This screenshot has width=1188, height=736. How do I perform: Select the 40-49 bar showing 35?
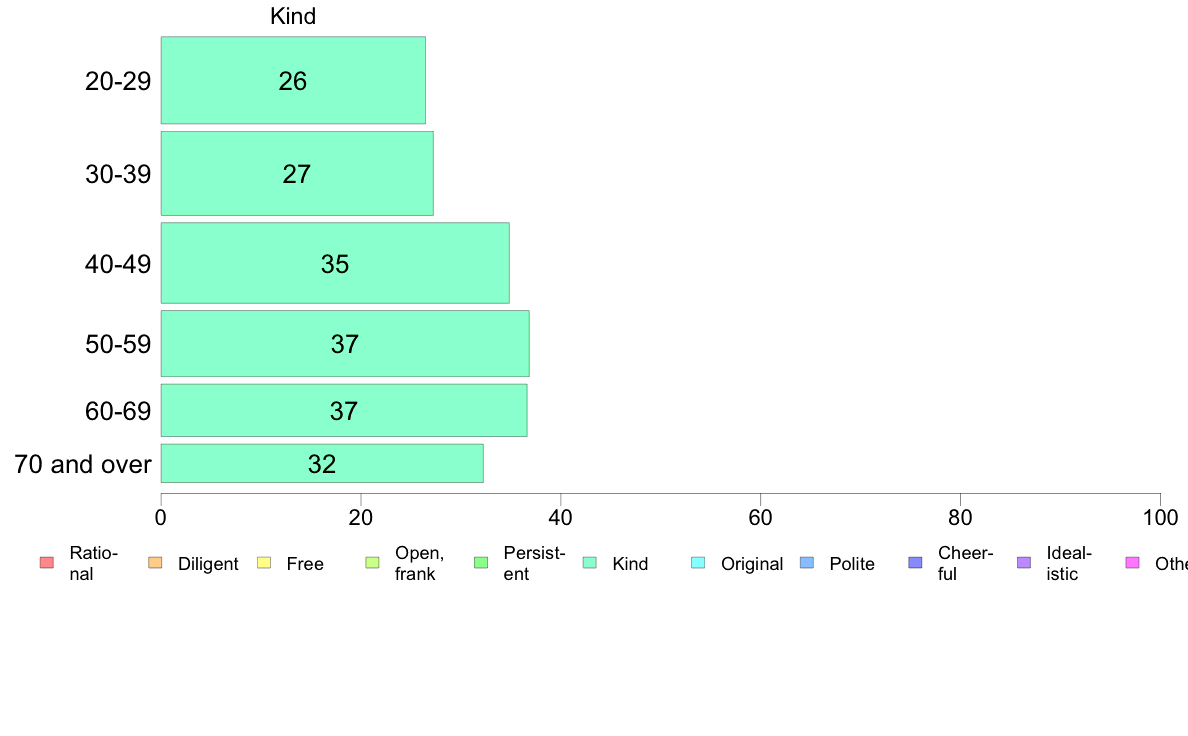(335, 263)
